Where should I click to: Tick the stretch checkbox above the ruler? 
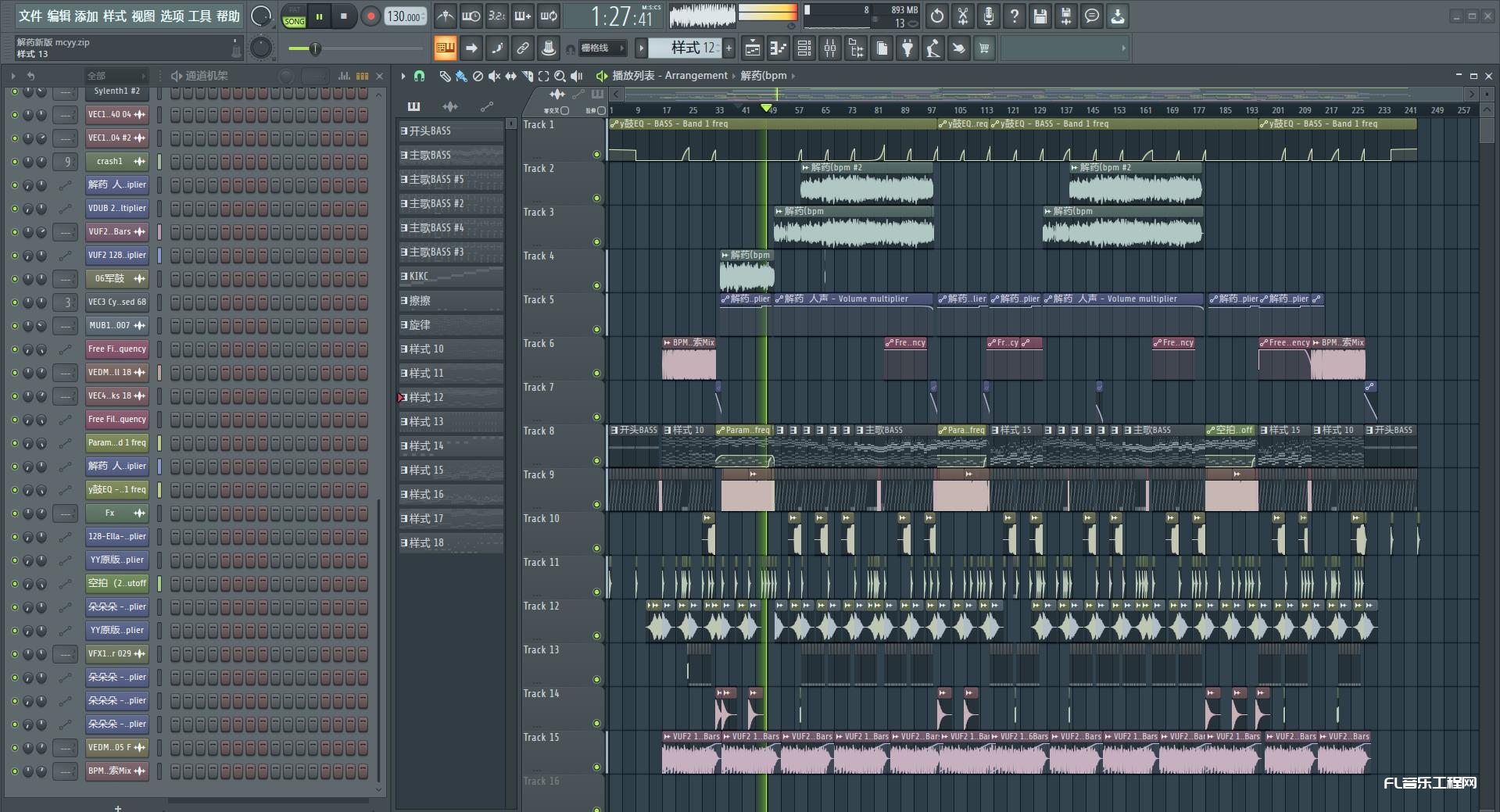[601, 110]
